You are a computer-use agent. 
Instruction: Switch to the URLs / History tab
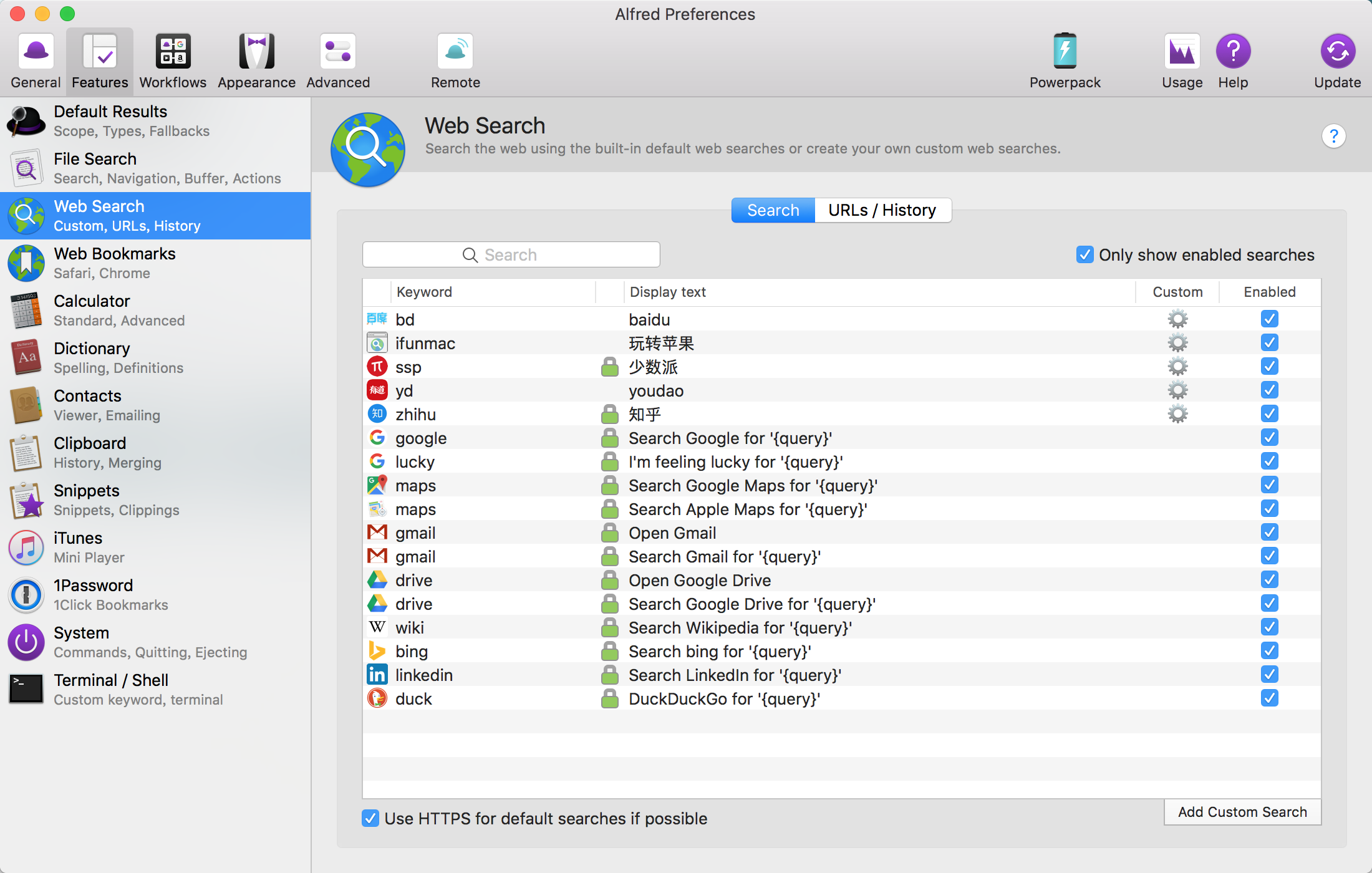(882, 210)
